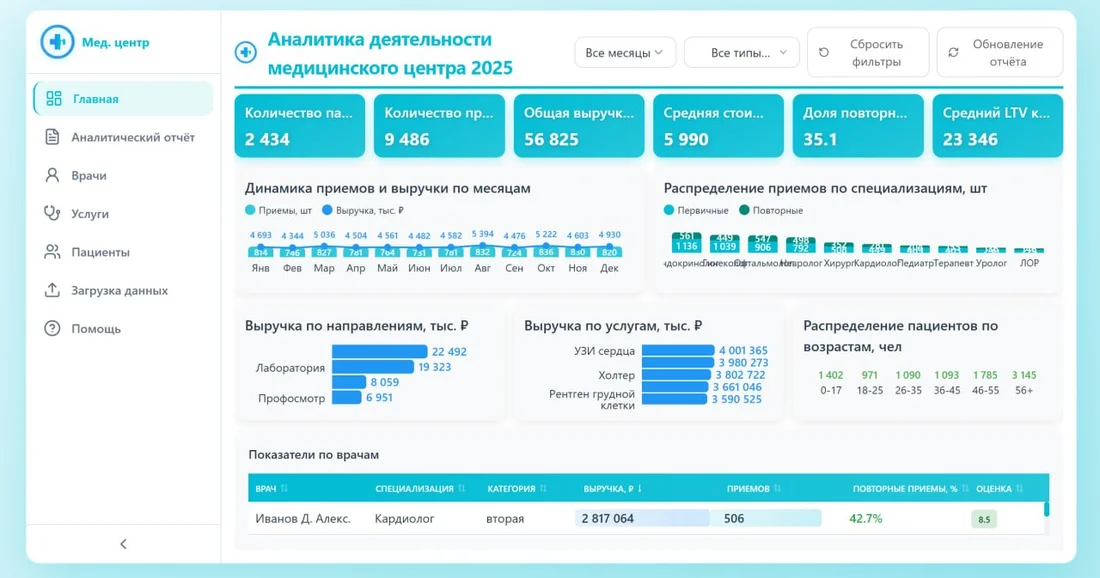This screenshot has width=1100, height=578.
Task: Click the Средняя стоимость 5 990 card
Action: coord(718,126)
